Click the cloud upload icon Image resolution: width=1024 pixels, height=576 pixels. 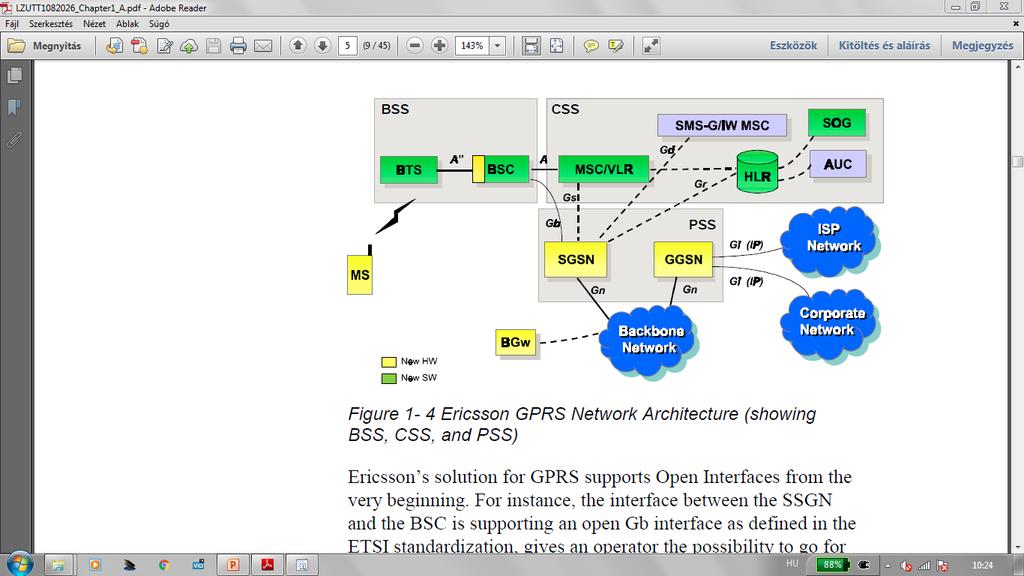pos(189,46)
